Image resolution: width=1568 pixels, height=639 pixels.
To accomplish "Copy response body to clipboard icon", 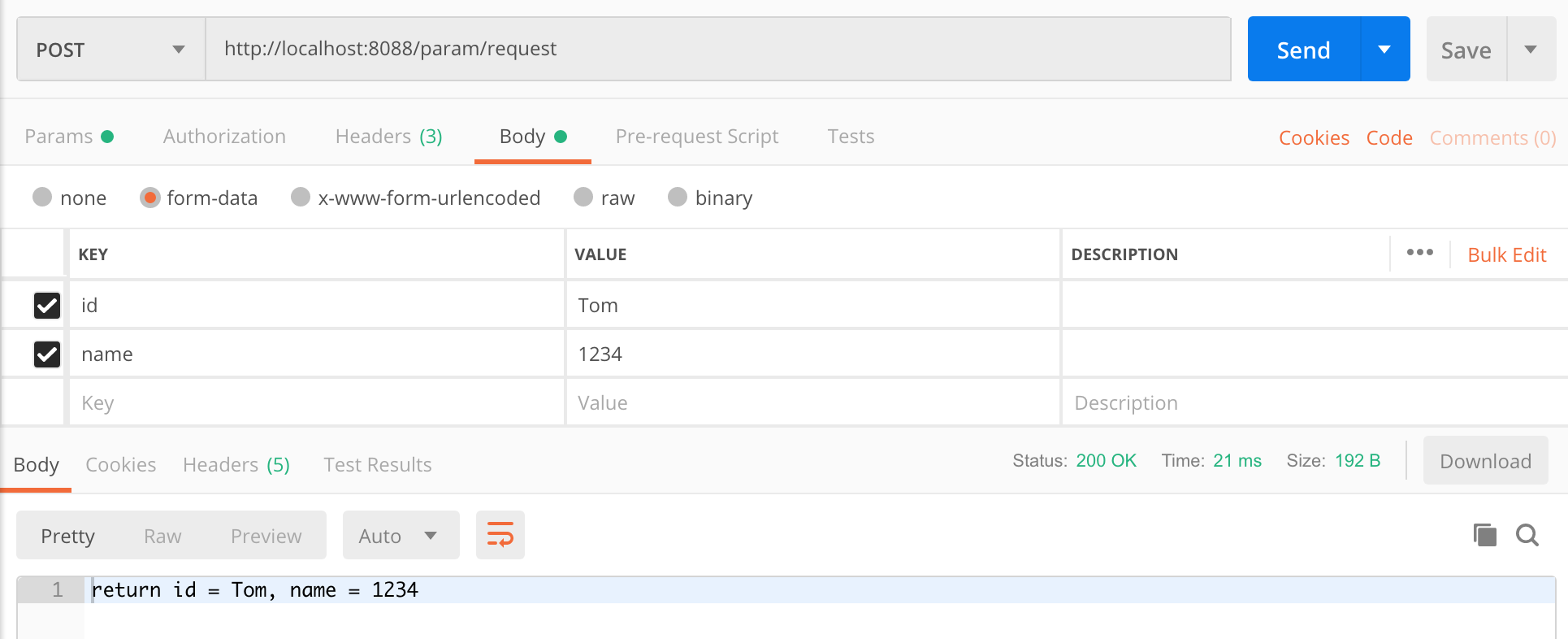I will click(1485, 535).
